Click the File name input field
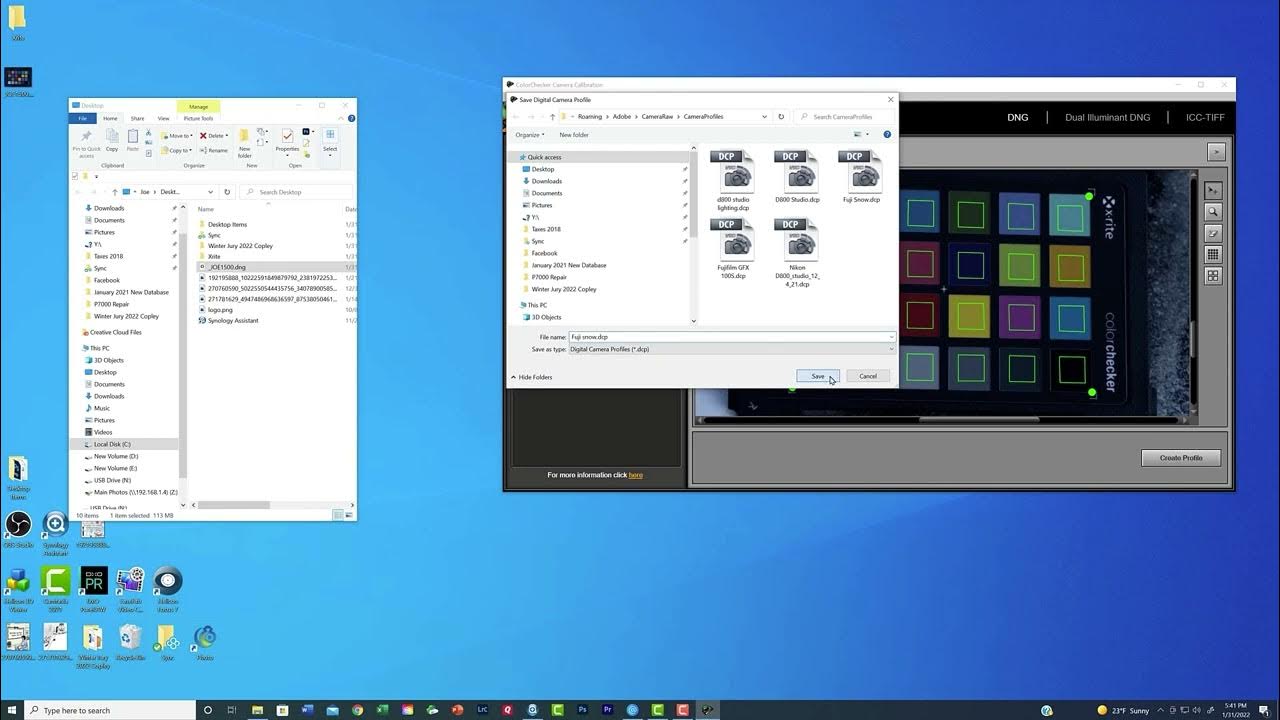The image size is (1280, 720). [731, 337]
